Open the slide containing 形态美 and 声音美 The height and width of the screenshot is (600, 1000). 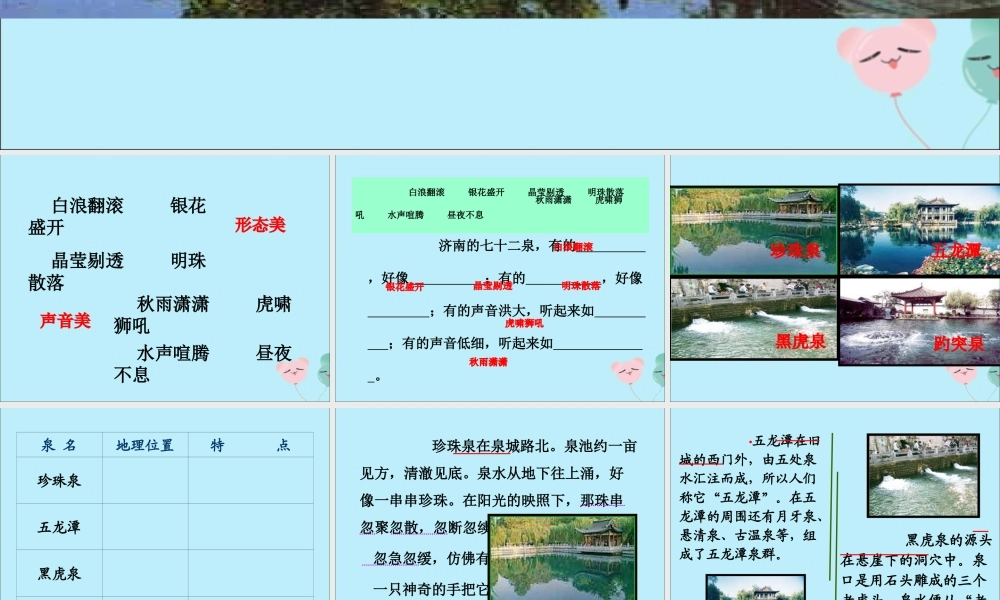165,278
